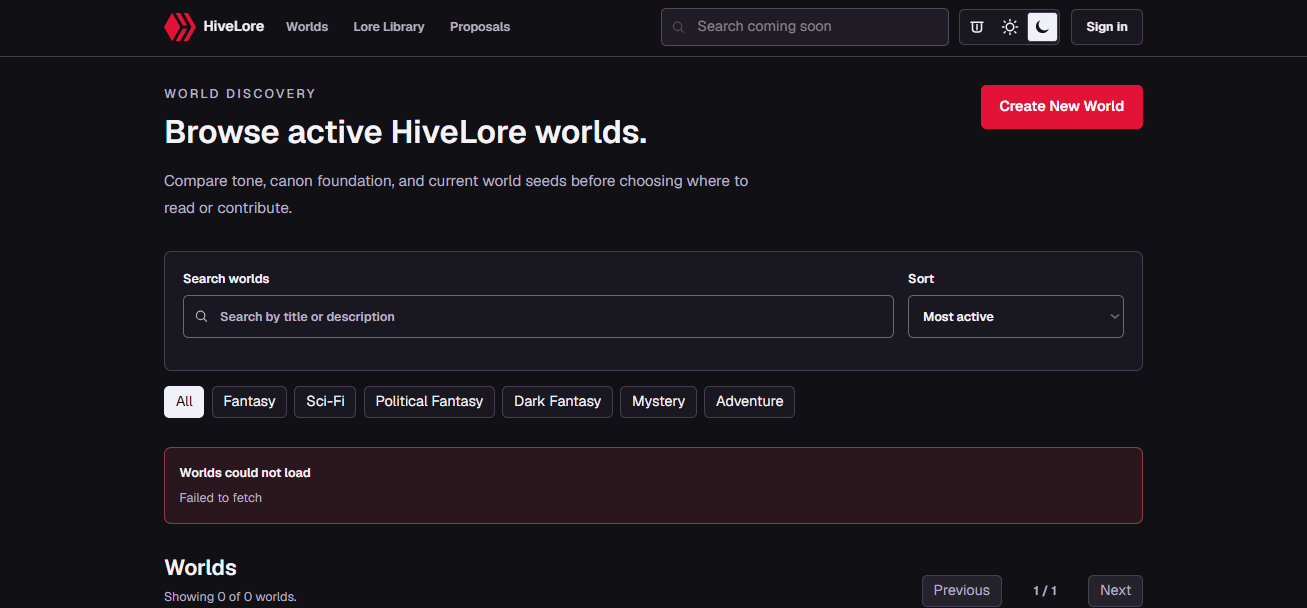Click the 'Failed to fetch' message
This screenshot has height=608, width=1307.
click(221, 498)
